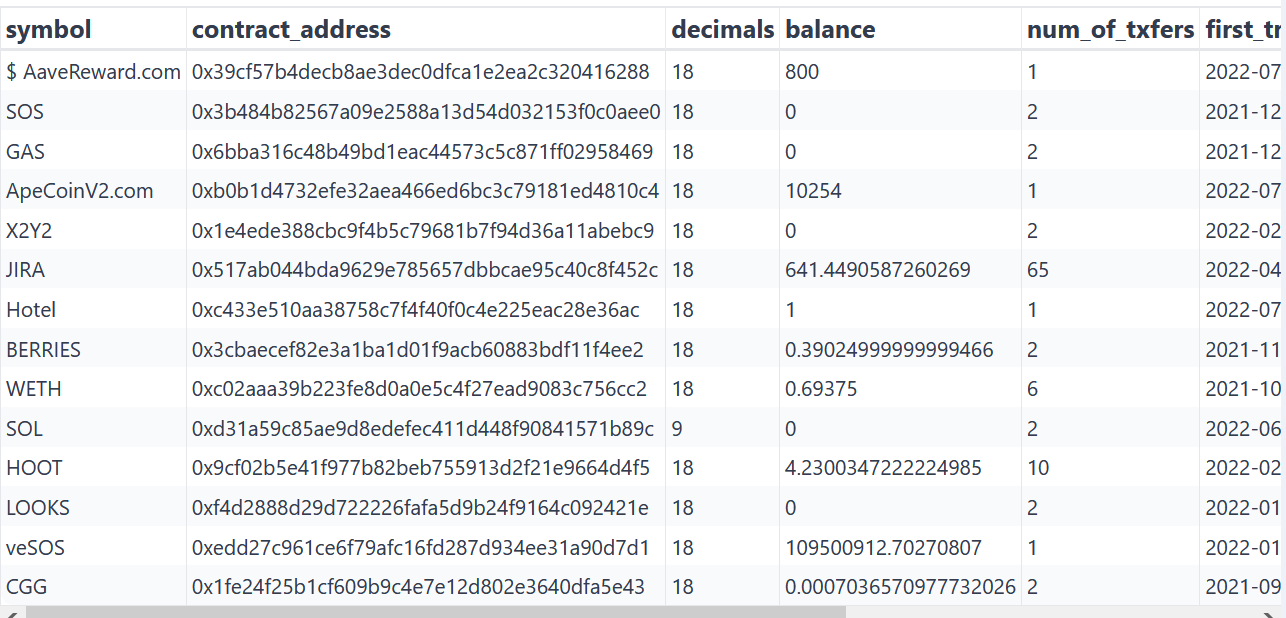Click the balance 1 in Hotel row

tap(791, 310)
